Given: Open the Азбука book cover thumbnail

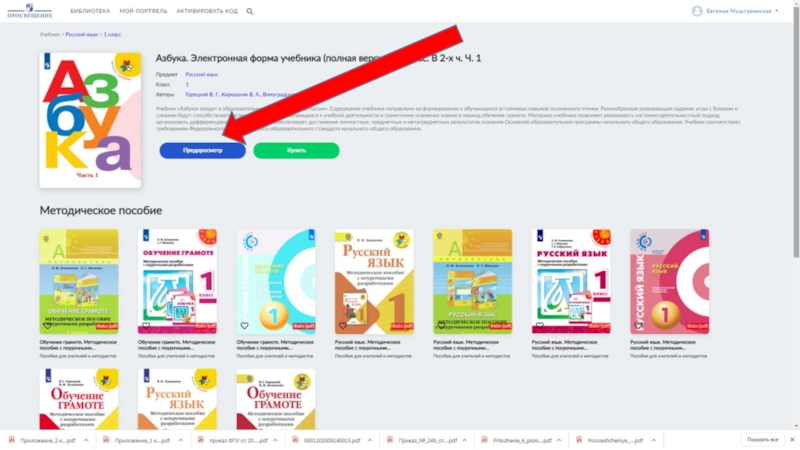Looking at the screenshot, I should click(x=90, y=120).
